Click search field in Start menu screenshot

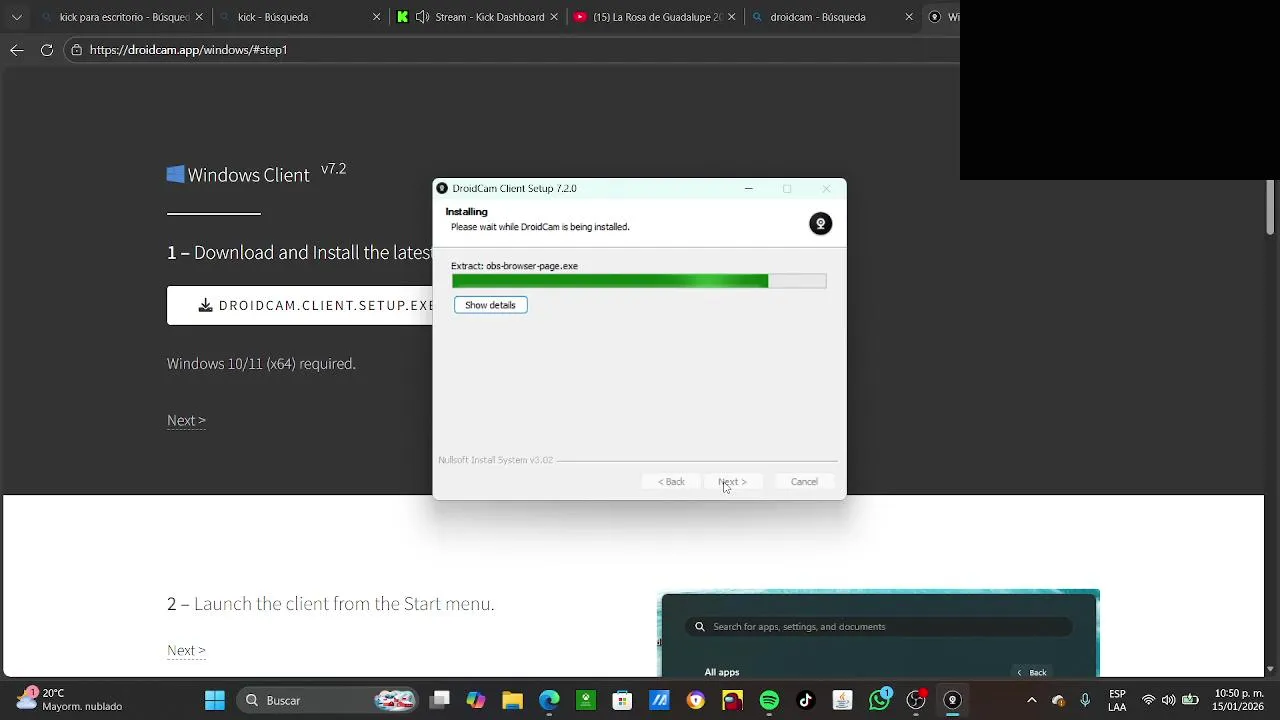(880, 627)
